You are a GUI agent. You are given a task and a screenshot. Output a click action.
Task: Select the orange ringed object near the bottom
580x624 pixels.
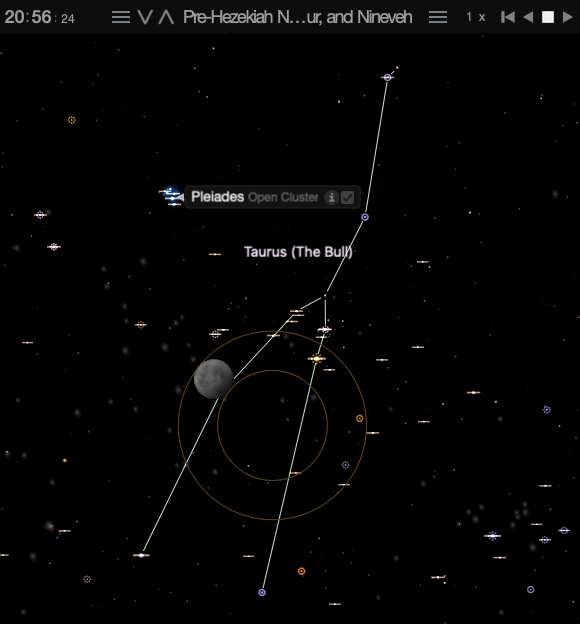(302, 571)
